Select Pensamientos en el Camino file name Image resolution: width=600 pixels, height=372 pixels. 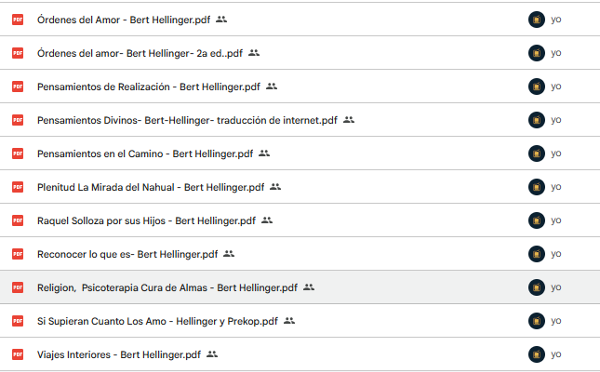click(145, 153)
